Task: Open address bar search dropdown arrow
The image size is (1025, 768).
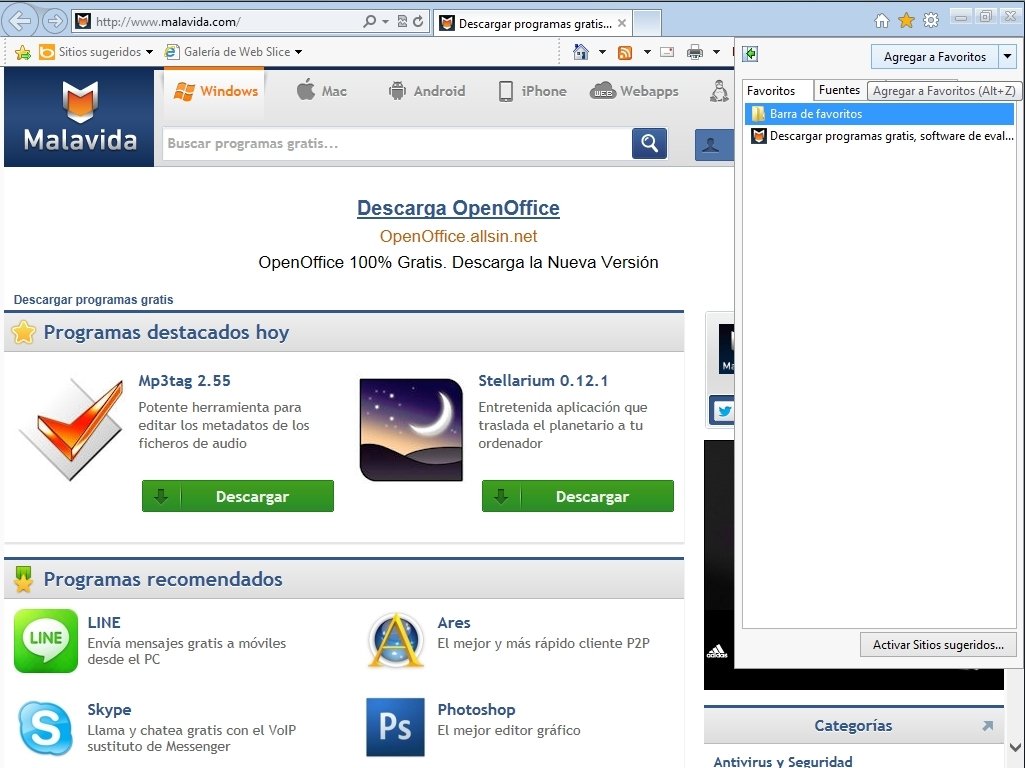Action: click(x=385, y=22)
